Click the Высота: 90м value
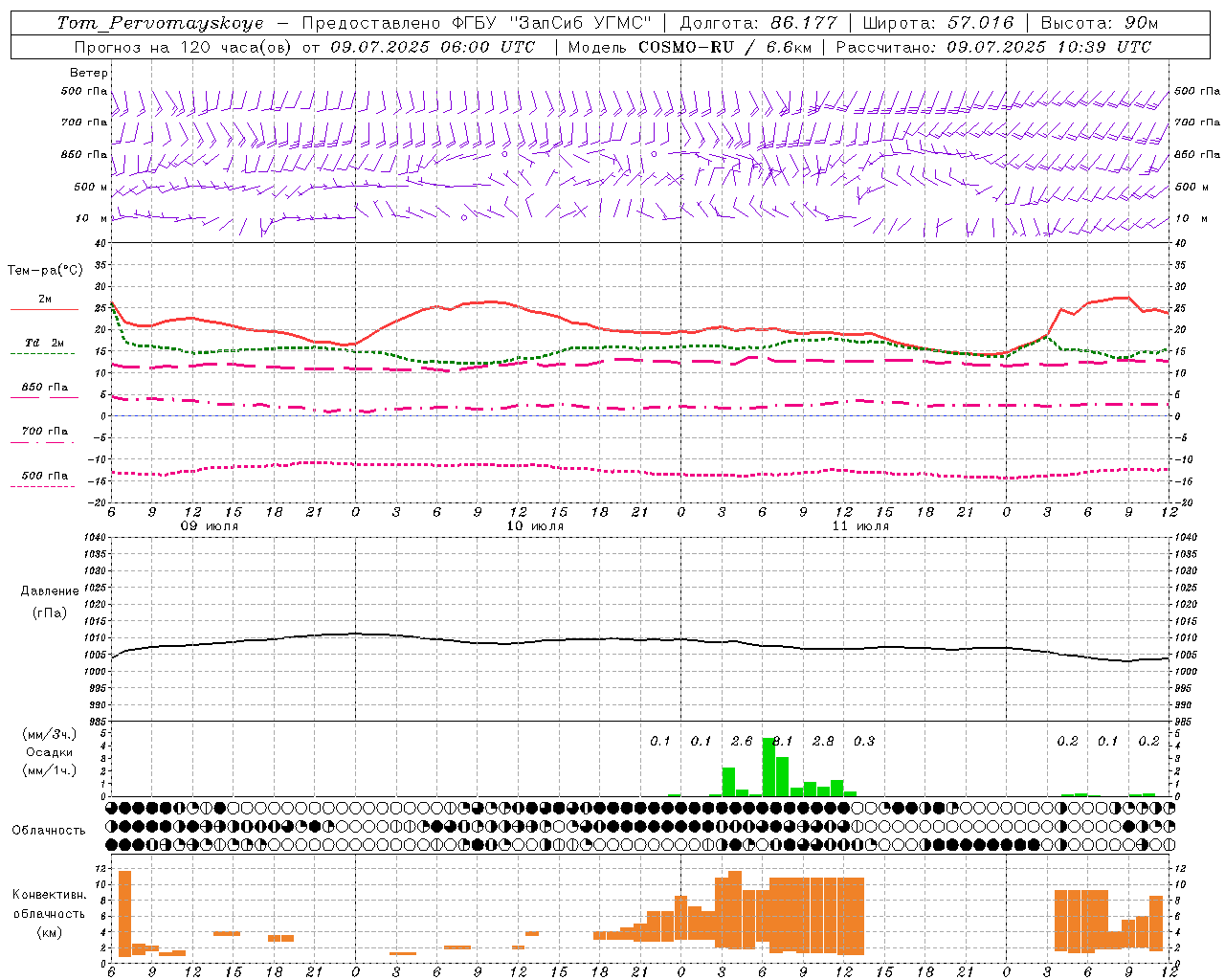1225x980 pixels. coord(1100,23)
